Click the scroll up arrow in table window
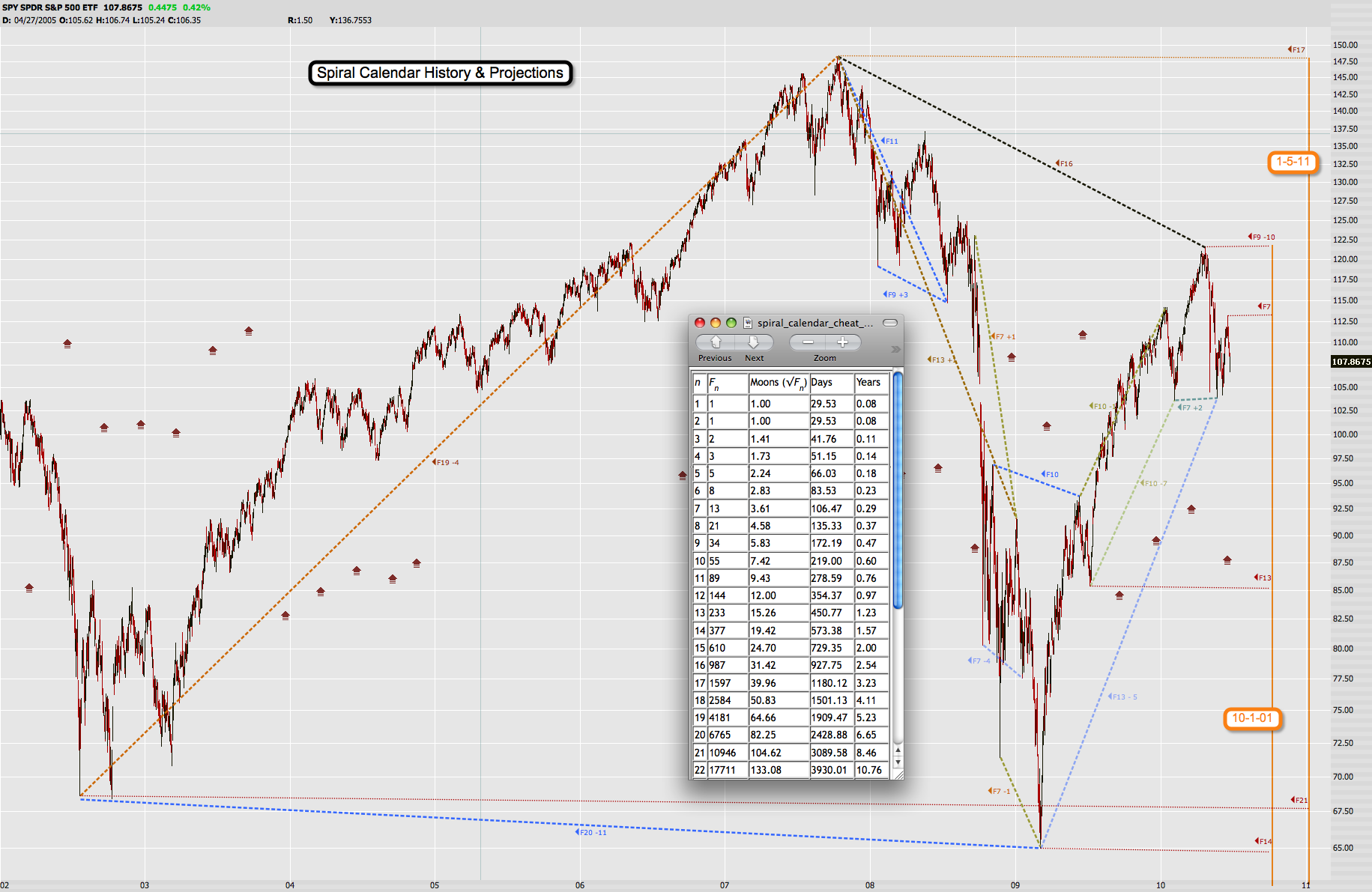The image size is (1372, 892). coord(898,750)
